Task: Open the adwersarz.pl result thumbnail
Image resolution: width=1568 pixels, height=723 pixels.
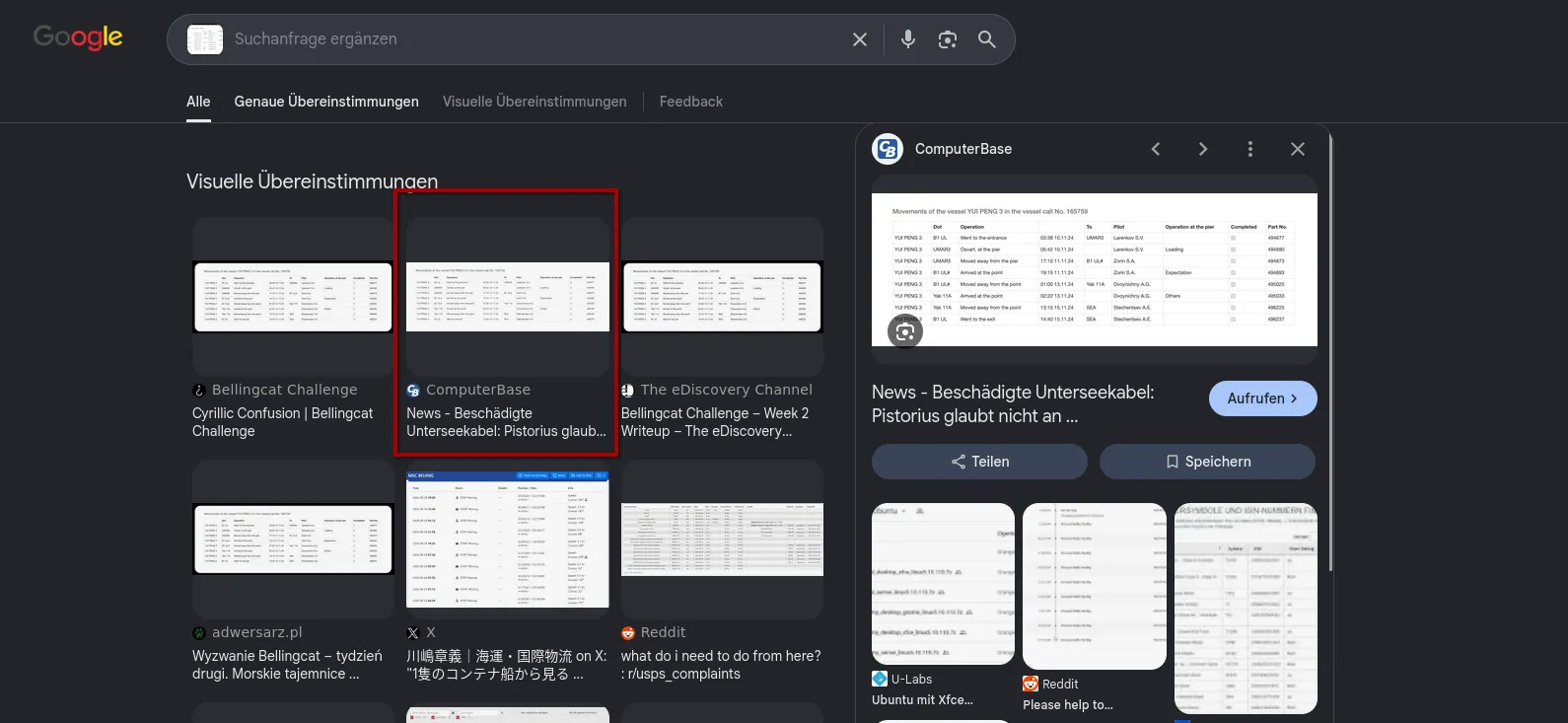Action: pos(294,539)
